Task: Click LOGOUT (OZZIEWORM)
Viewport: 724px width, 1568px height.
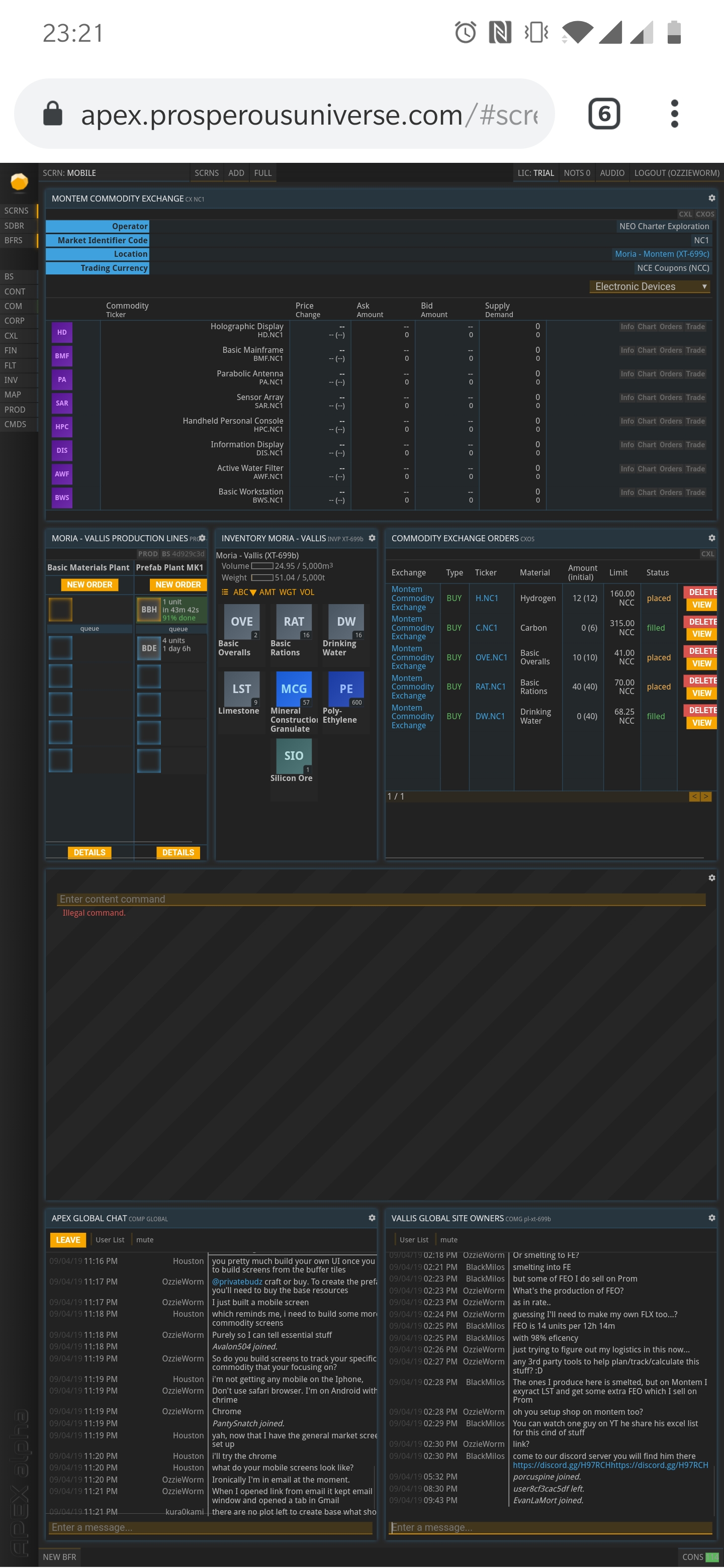Action: 677,173
